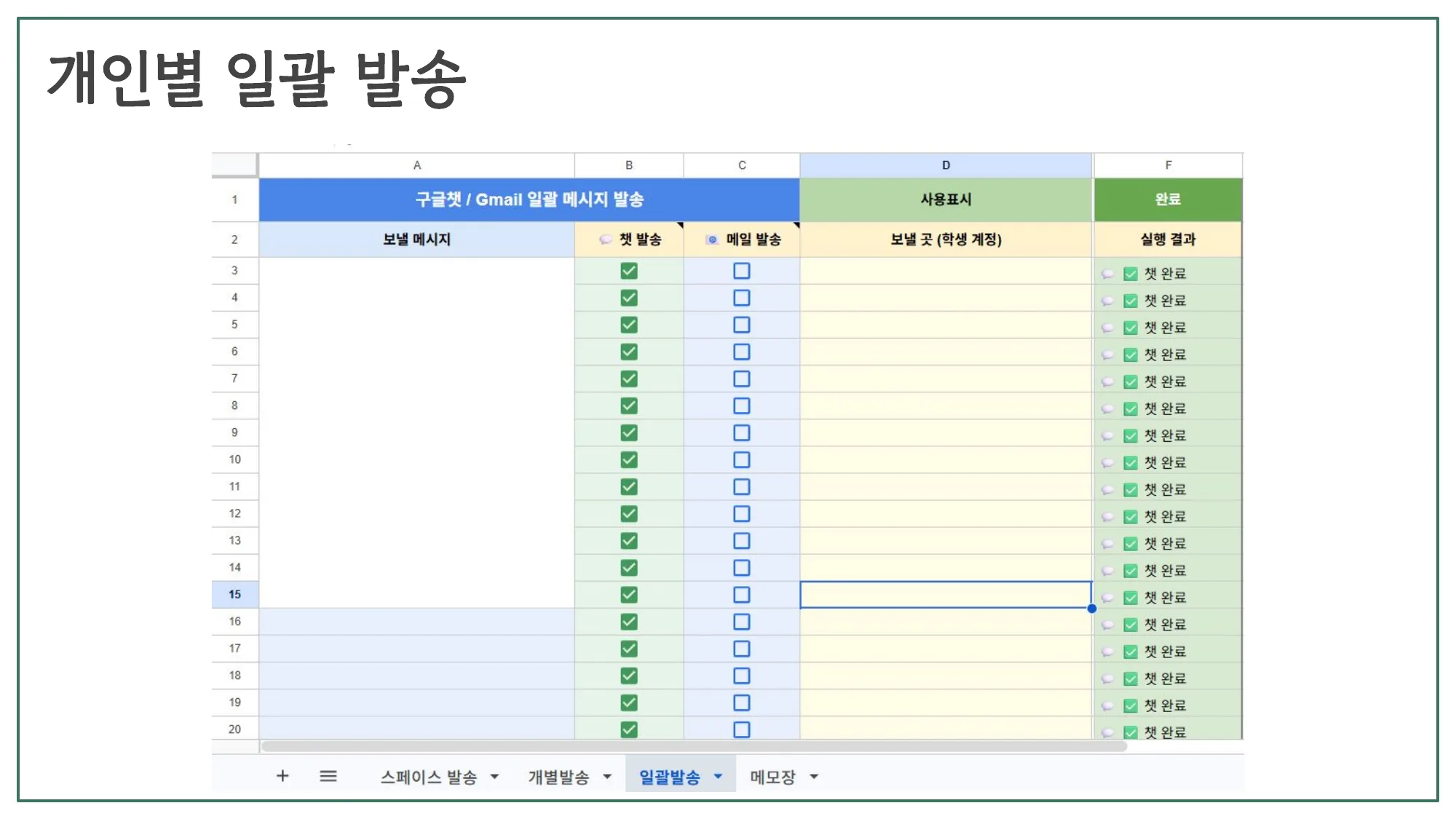Select row 15 header
Image resolution: width=1456 pixels, height=819 pixels.
(234, 595)
